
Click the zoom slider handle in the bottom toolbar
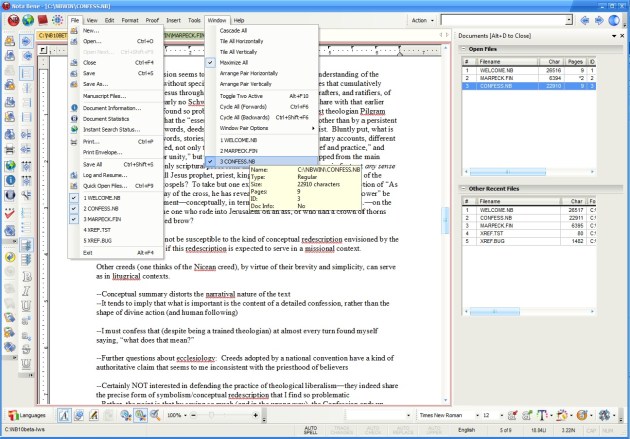[x=212, y=415]
